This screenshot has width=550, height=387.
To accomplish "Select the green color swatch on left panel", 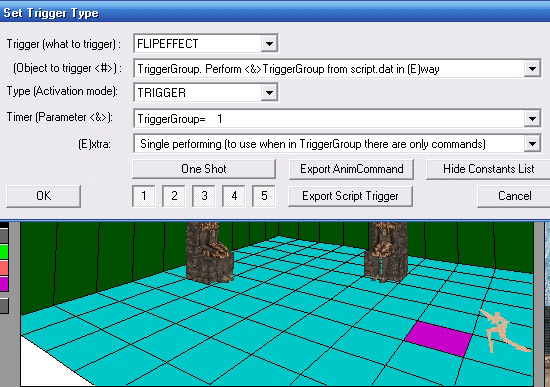I will [4, 252].
